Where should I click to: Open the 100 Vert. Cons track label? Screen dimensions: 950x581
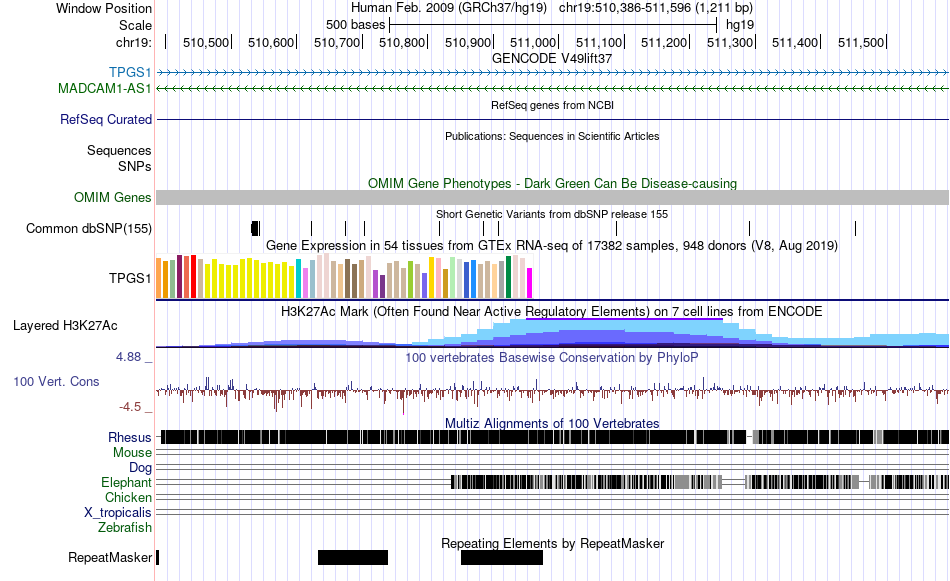(x=56, y=382)
